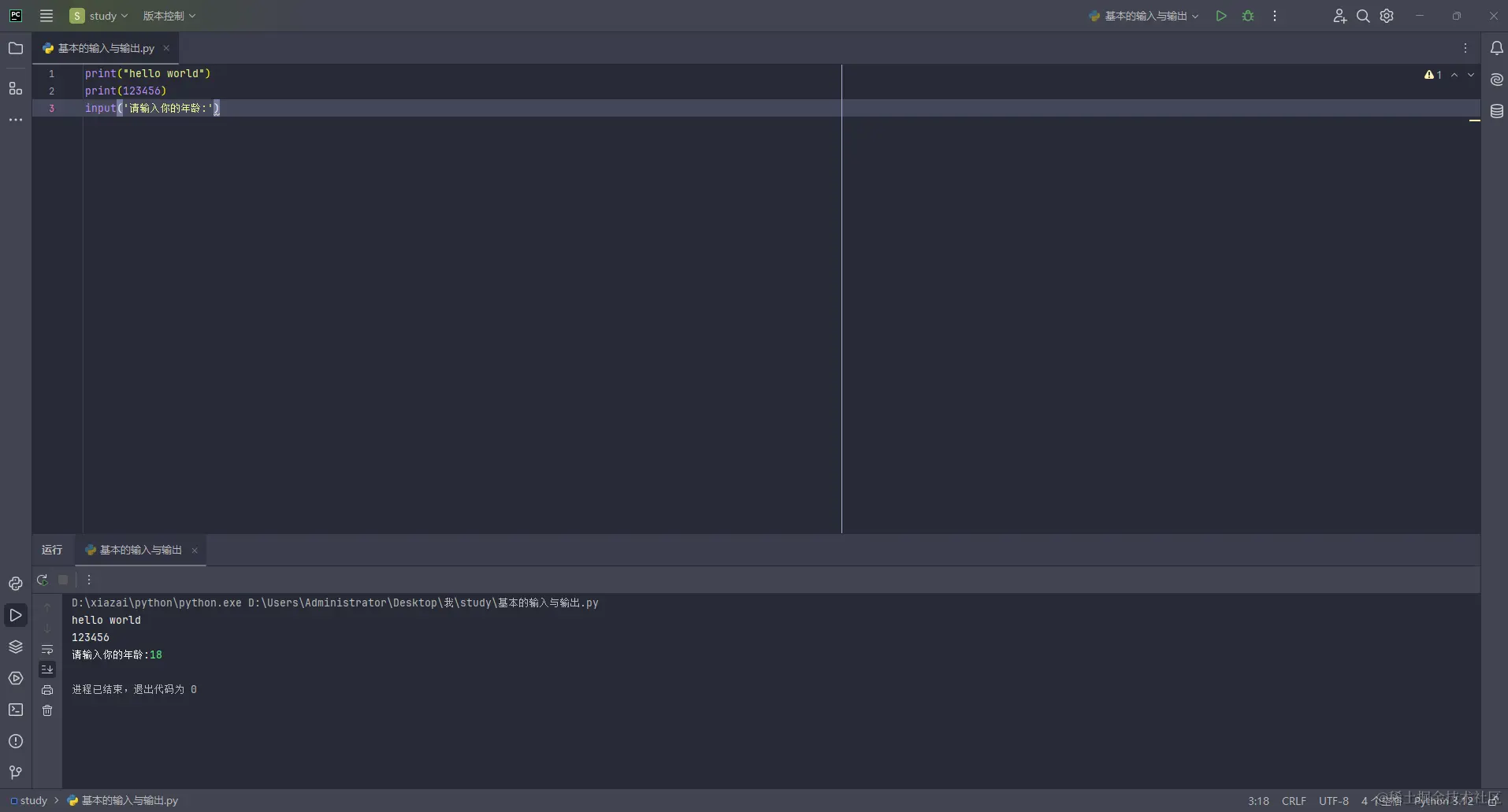Open Python Packages layers icon

coord(16,647)
